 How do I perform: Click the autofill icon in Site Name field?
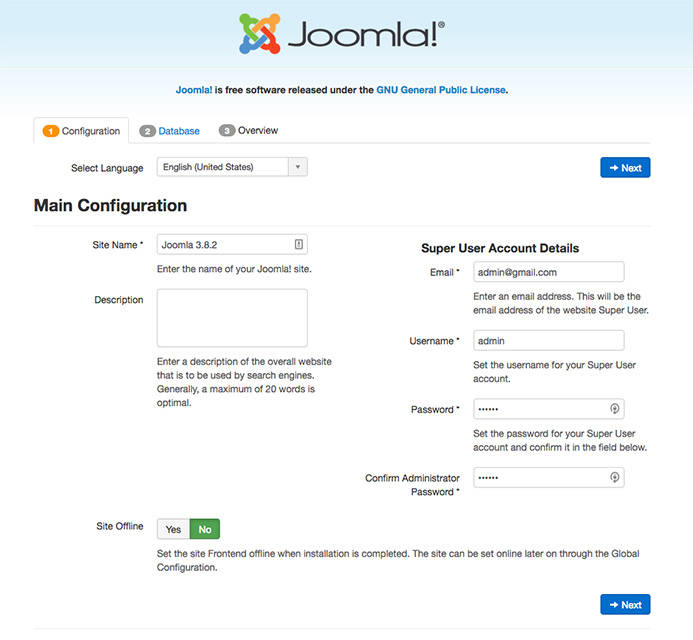click(298, 244)
